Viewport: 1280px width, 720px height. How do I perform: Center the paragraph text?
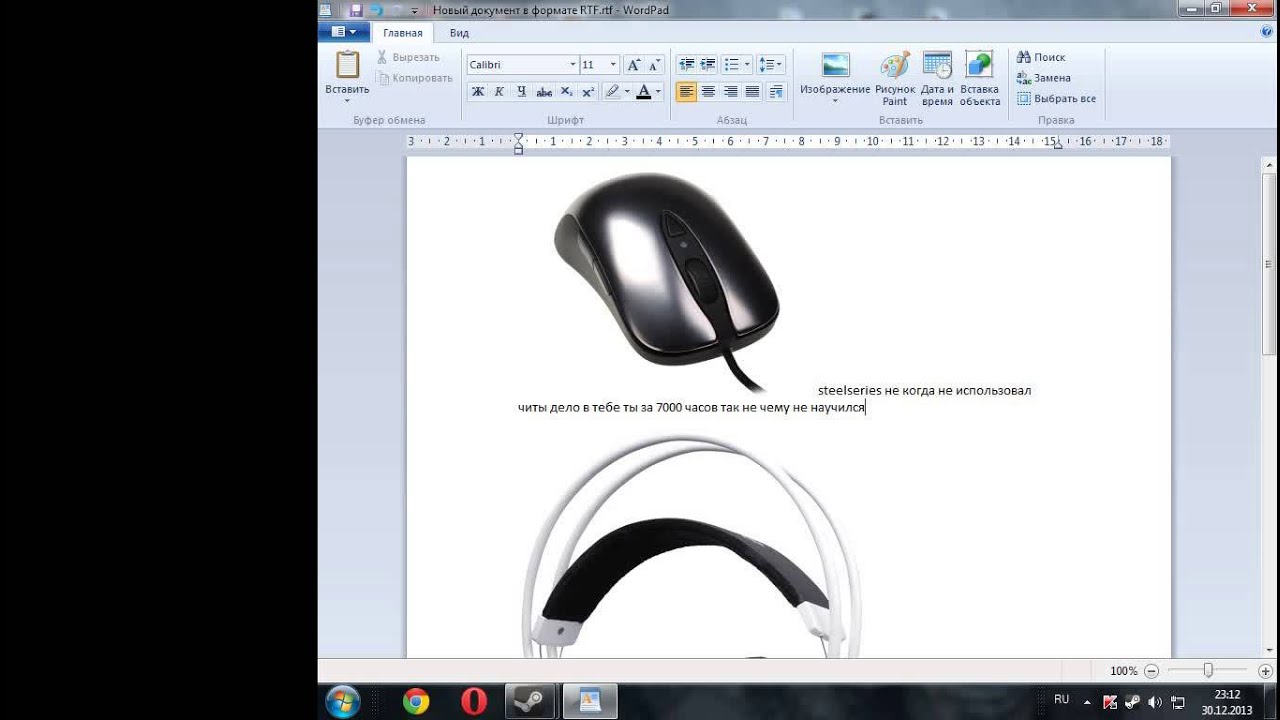tap(708, 92)
